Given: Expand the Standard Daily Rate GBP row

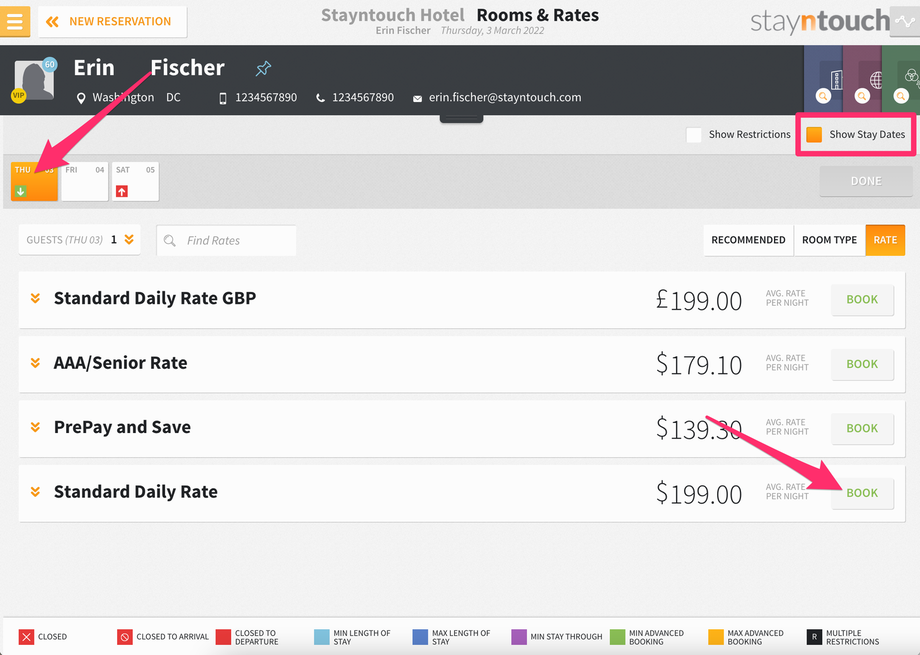Looking at the screenshot, I should pos(36,298).
